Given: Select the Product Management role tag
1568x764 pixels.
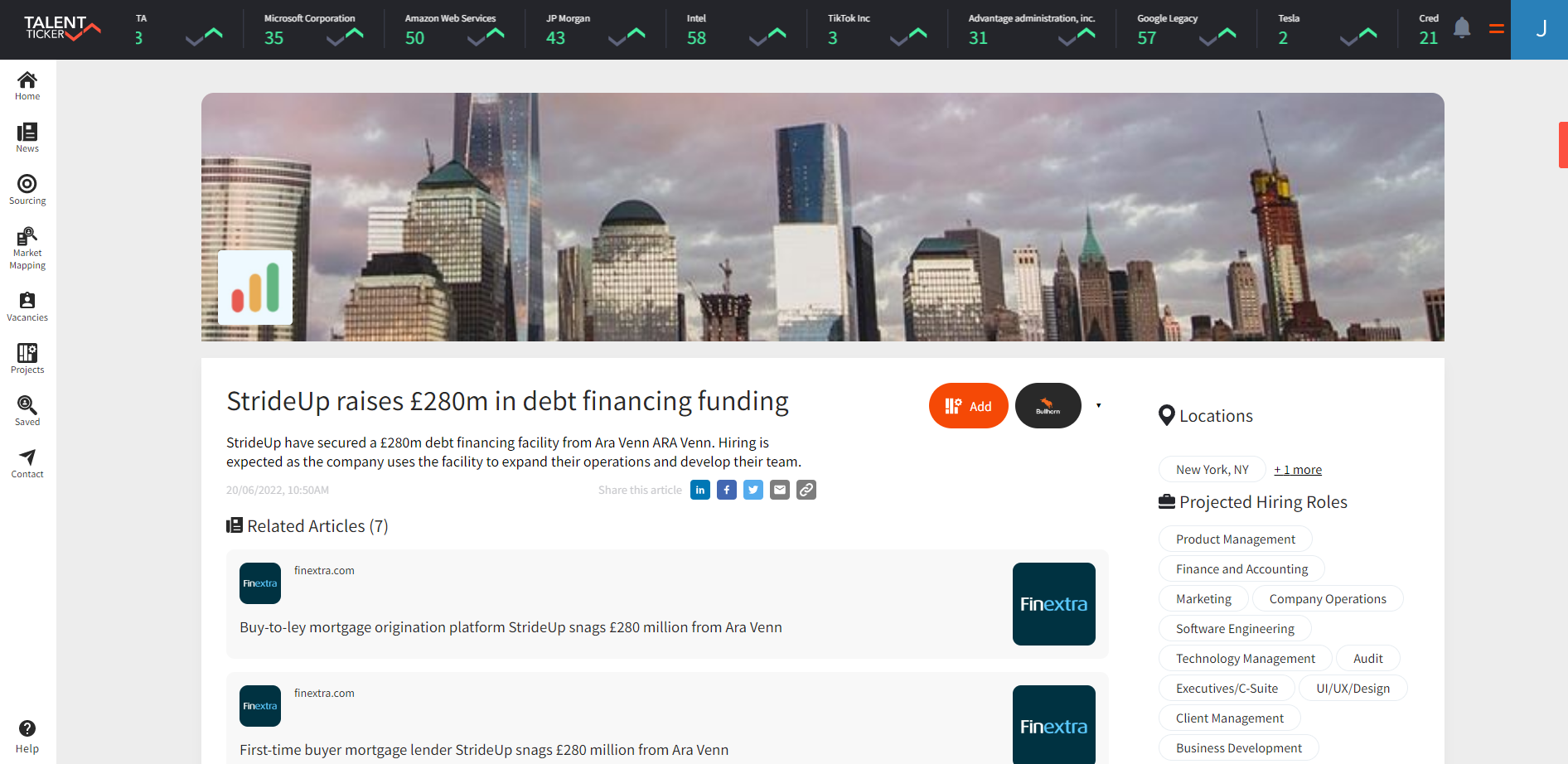Looking at the screenshot, I should [x=1236, y=539].
